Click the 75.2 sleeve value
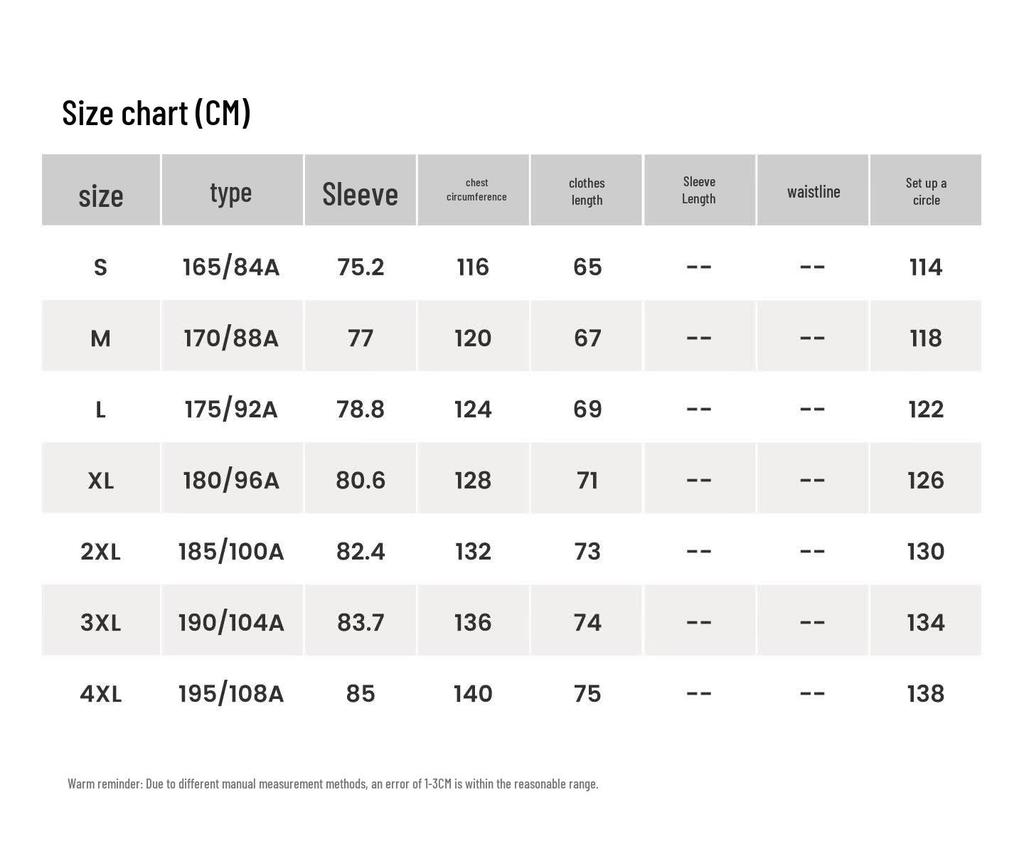Image resolution: width=1024 pixels, height=866 pixels. [x=360, y=267]
